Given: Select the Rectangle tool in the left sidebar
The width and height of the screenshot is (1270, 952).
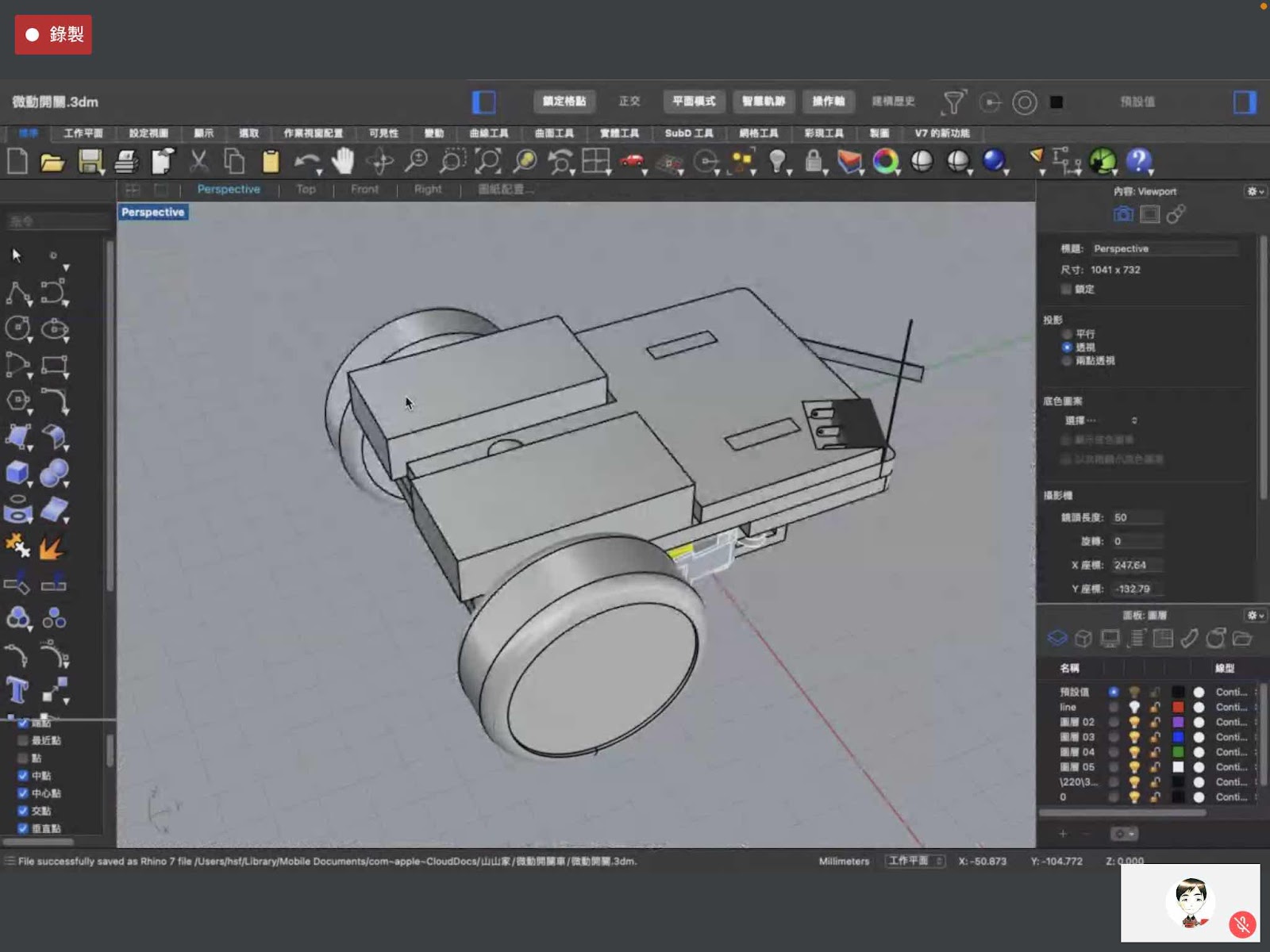Looking at the screenshot, I should coord(53,365).
